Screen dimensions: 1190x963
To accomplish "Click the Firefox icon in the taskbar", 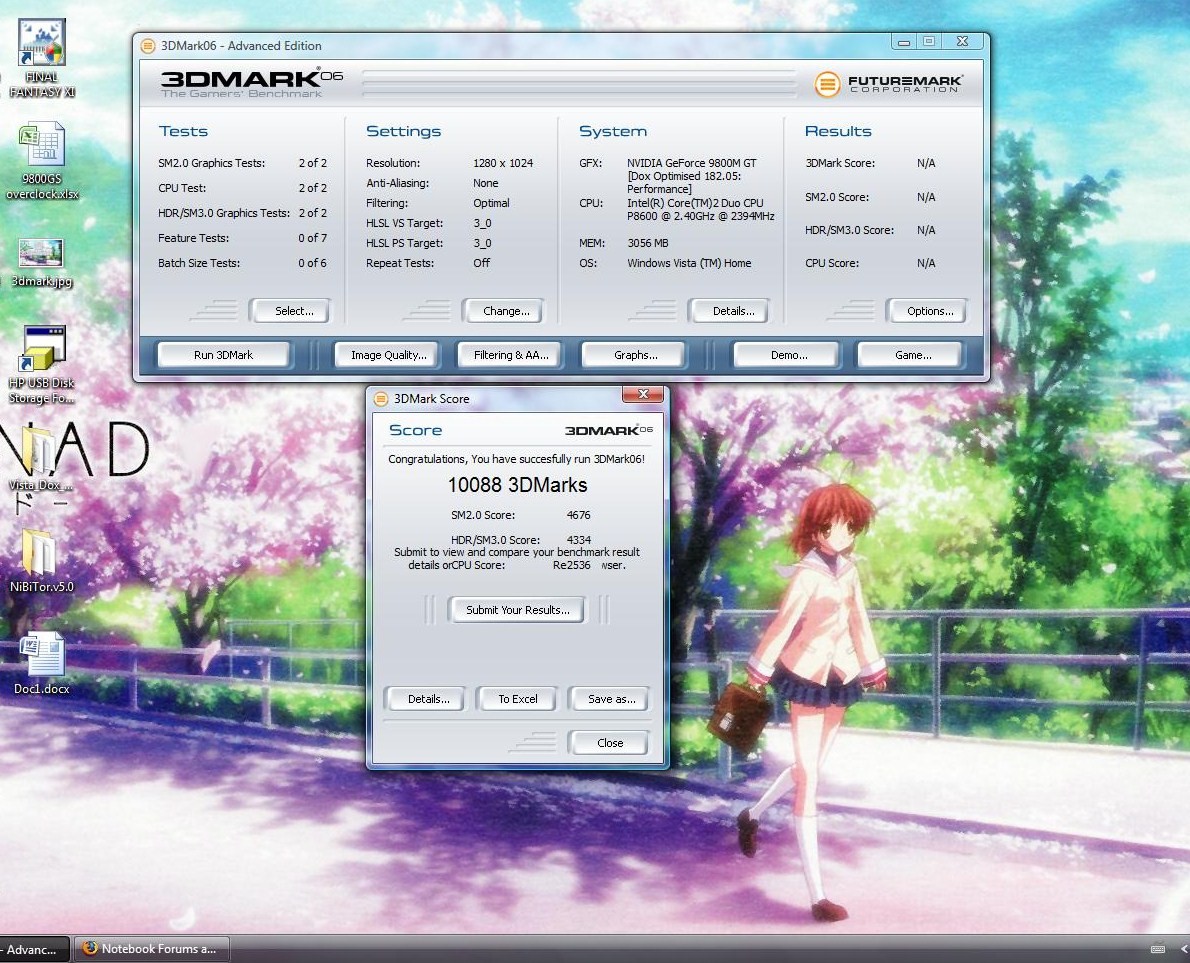I will tap(90, 948).
